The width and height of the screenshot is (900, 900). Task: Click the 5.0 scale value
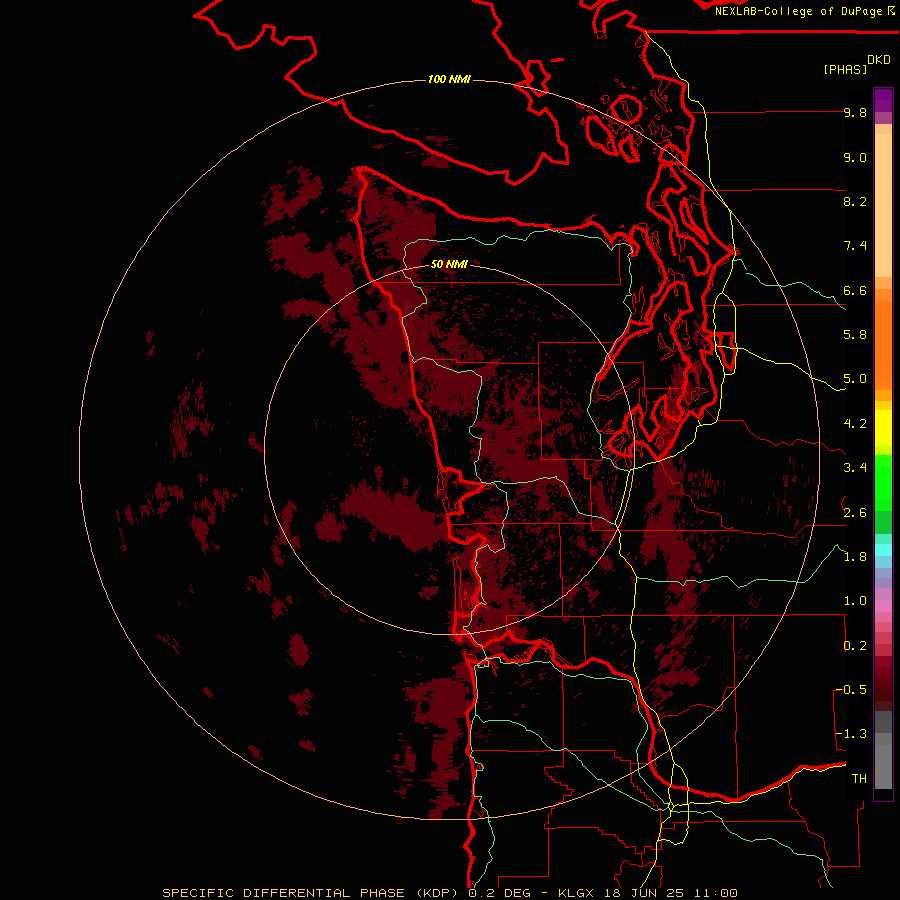point(855,379)
